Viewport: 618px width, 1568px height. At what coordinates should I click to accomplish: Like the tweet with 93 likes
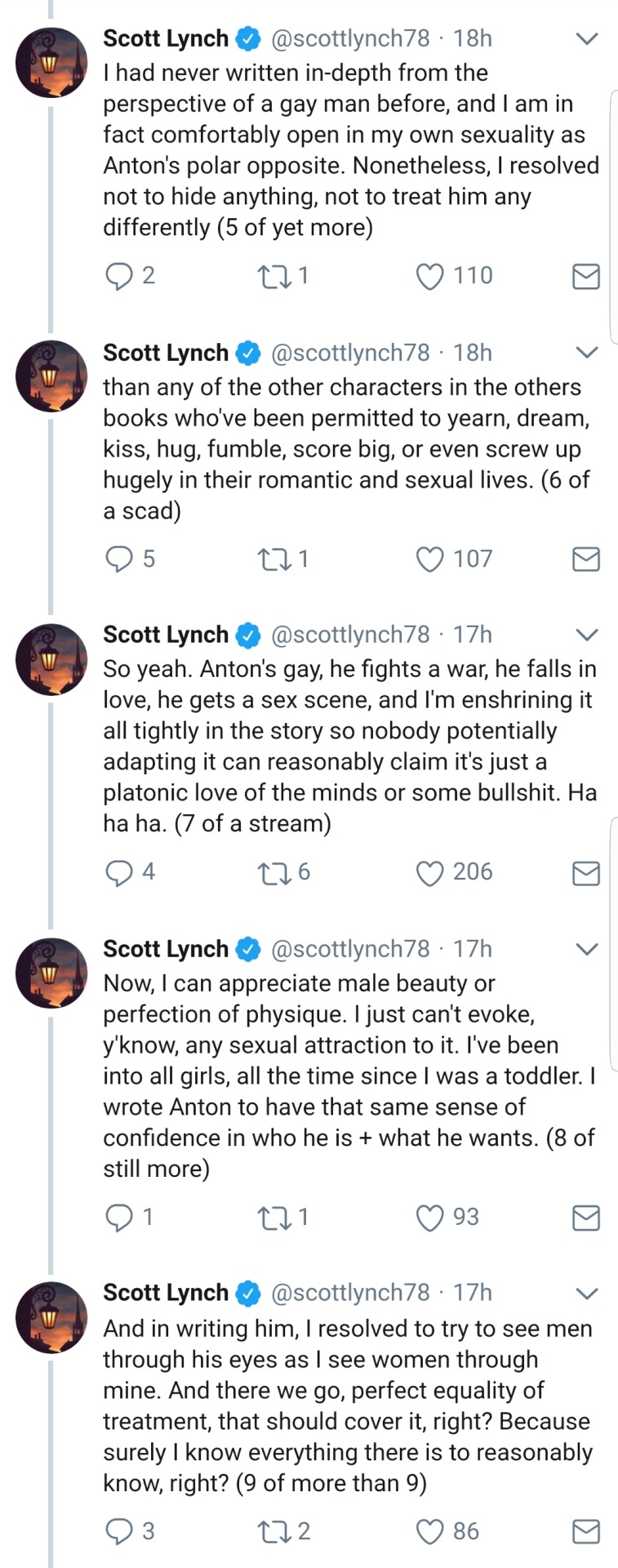(x=429, y=1218)
